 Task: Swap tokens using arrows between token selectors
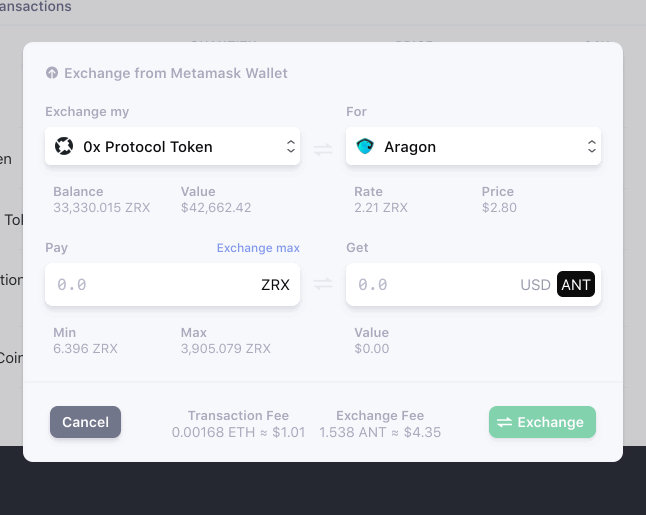(323, 149)
